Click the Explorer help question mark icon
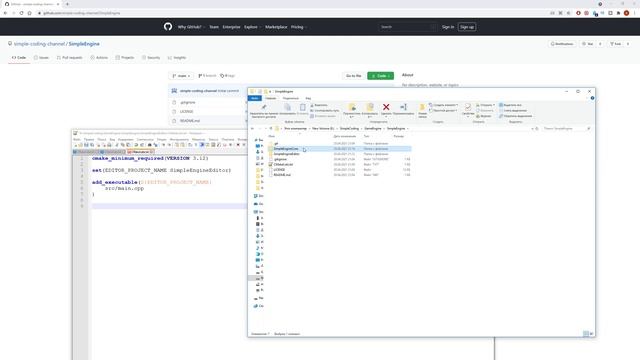 [592, 98]
